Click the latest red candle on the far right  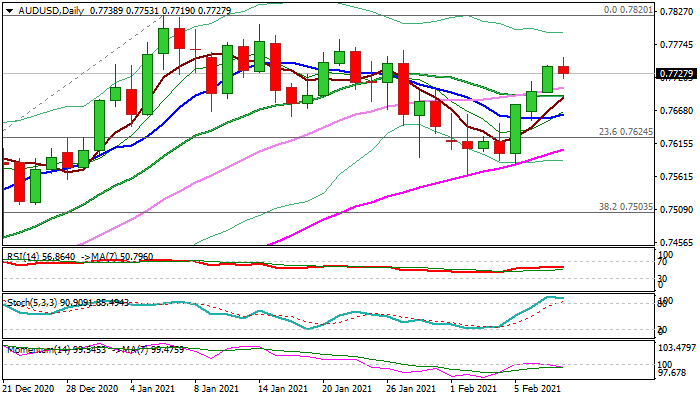tap(564, 69)
